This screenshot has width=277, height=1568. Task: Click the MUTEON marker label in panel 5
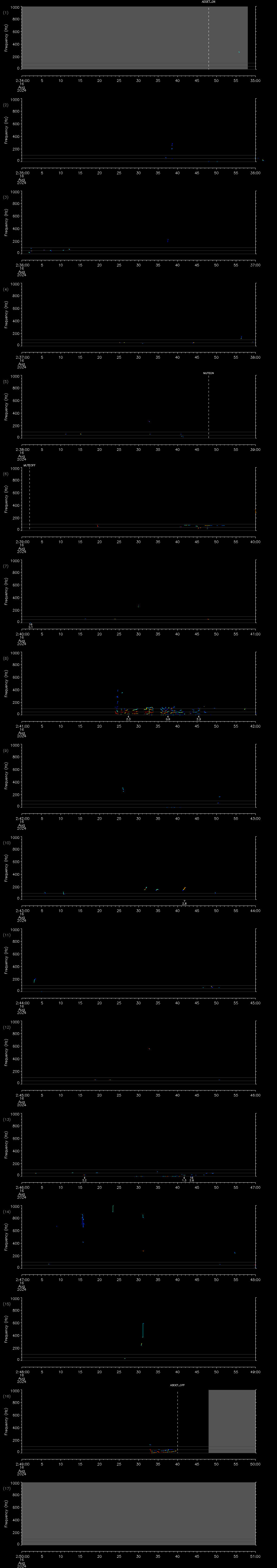point(208,373)
